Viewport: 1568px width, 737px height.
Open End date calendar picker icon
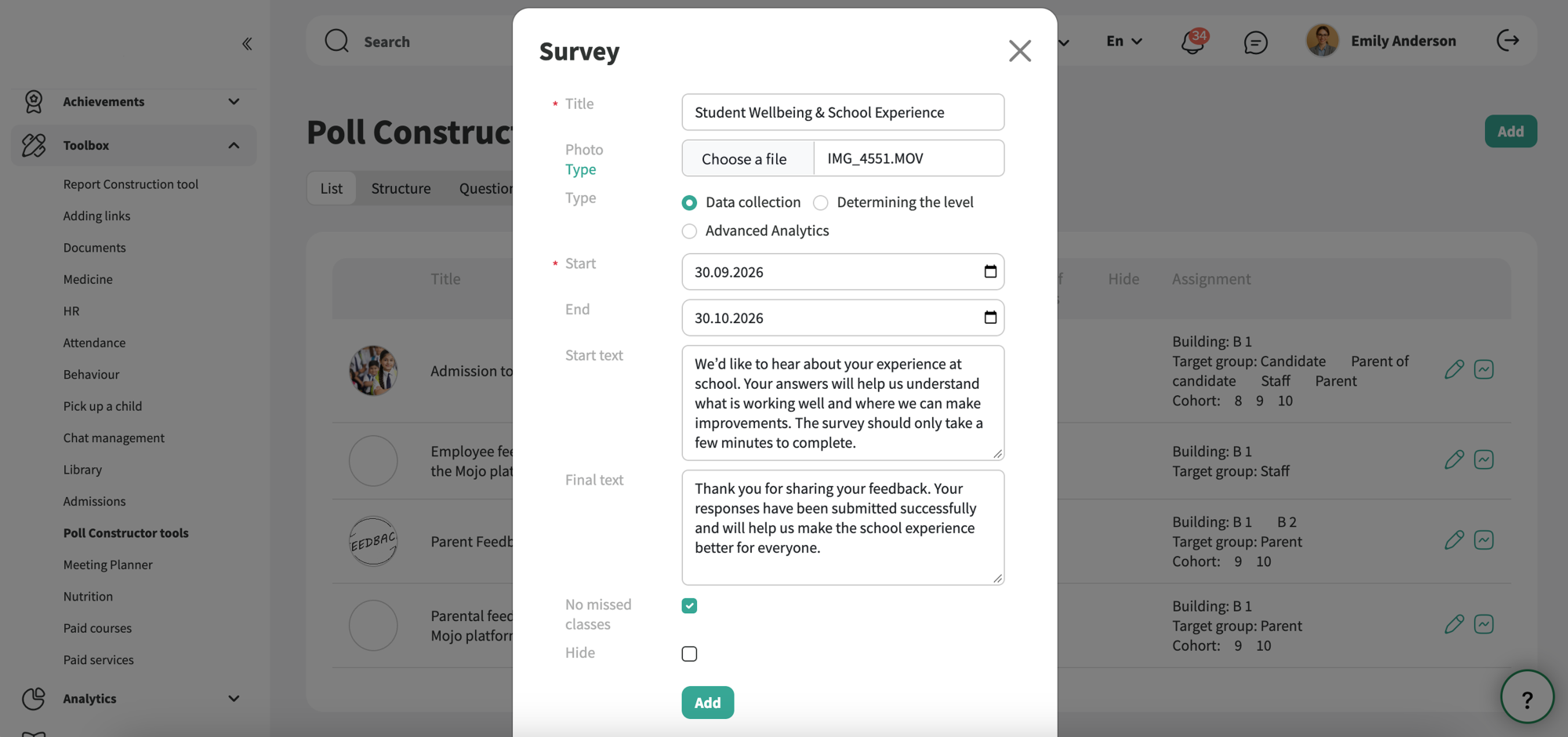click(990, 318)
